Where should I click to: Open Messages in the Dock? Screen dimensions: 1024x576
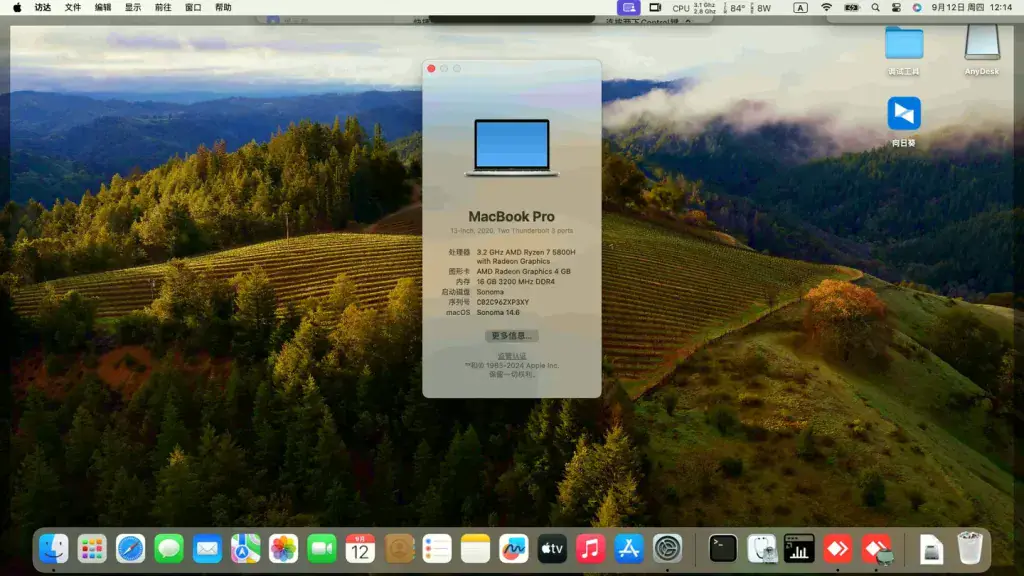168,549
